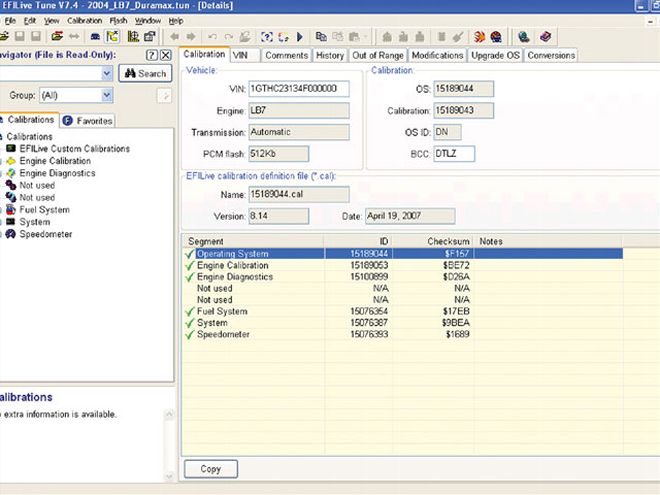Viewport: 660px width, 495px height.
Task: Click the greyed paste clipboard toolbar icon
Action: 354,37
